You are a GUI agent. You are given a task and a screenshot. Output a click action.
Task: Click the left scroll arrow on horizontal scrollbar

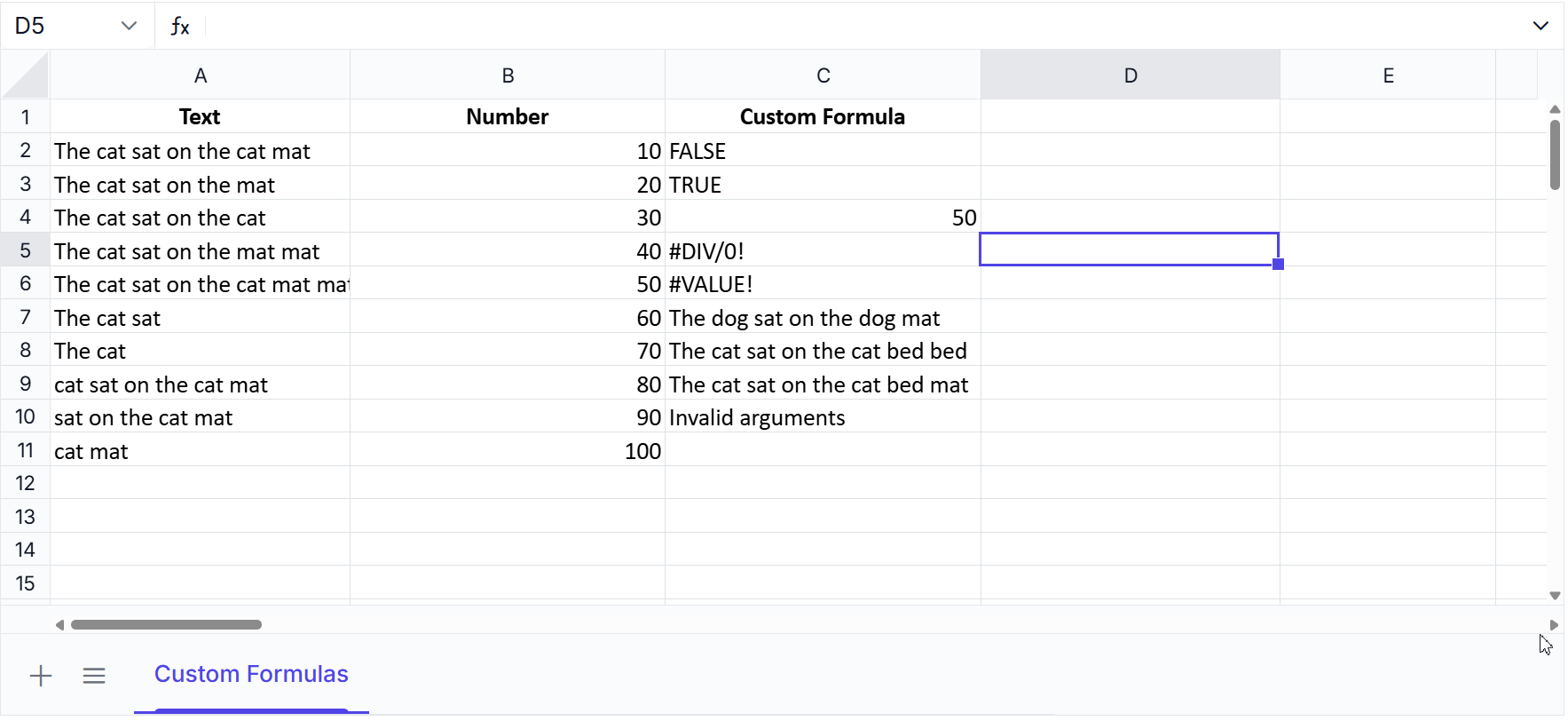[59, 624]
